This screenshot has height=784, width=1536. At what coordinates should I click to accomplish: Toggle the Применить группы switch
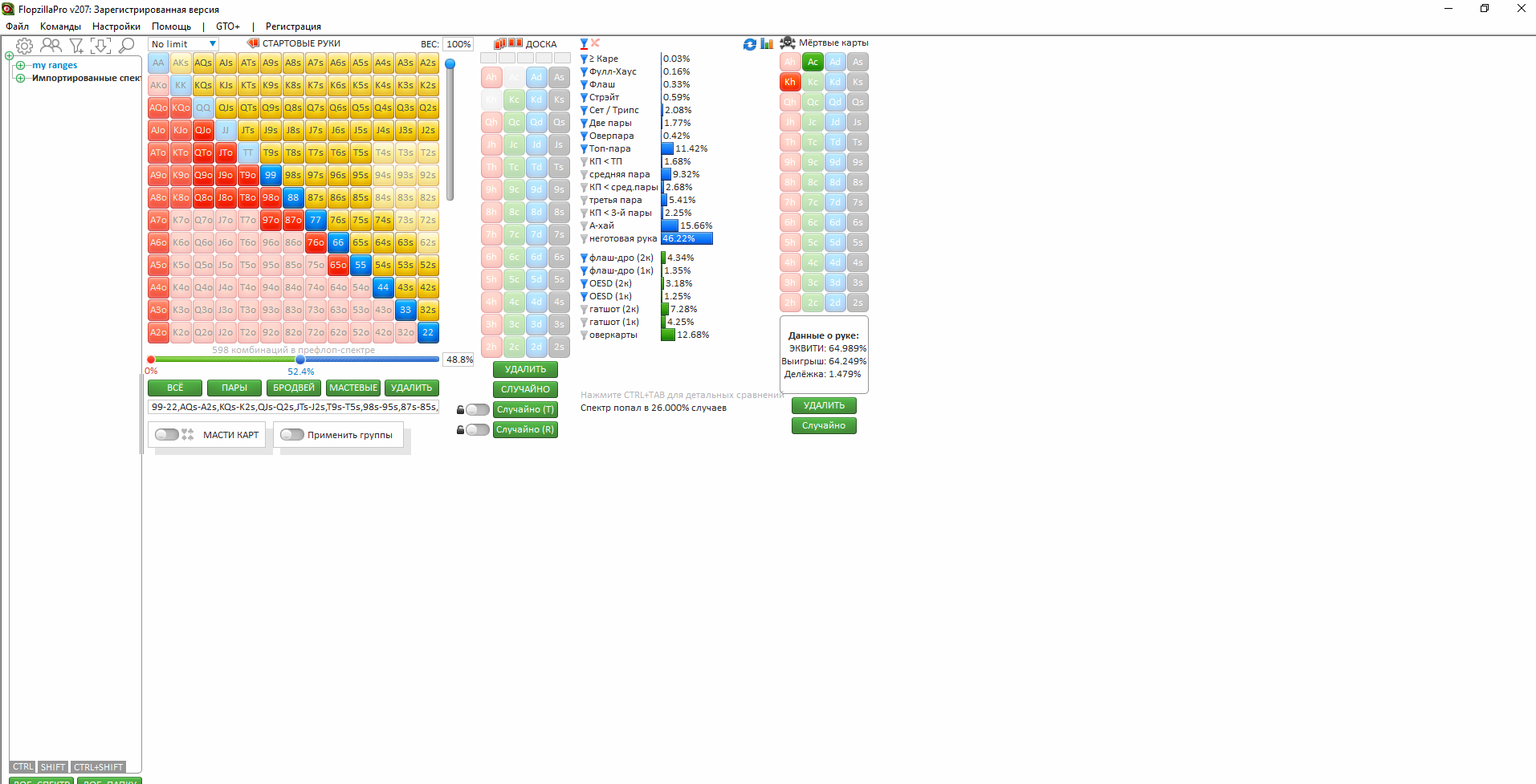[x=292, y=434]
